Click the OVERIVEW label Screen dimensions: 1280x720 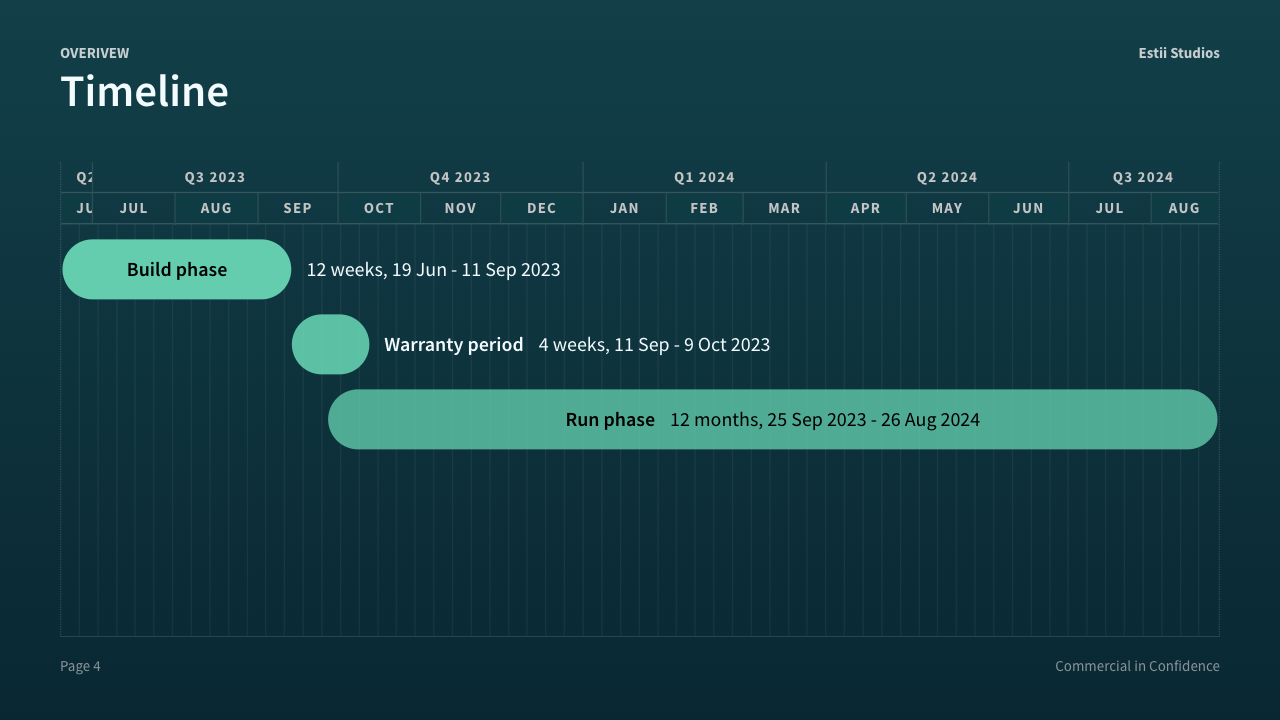(95, 53)
